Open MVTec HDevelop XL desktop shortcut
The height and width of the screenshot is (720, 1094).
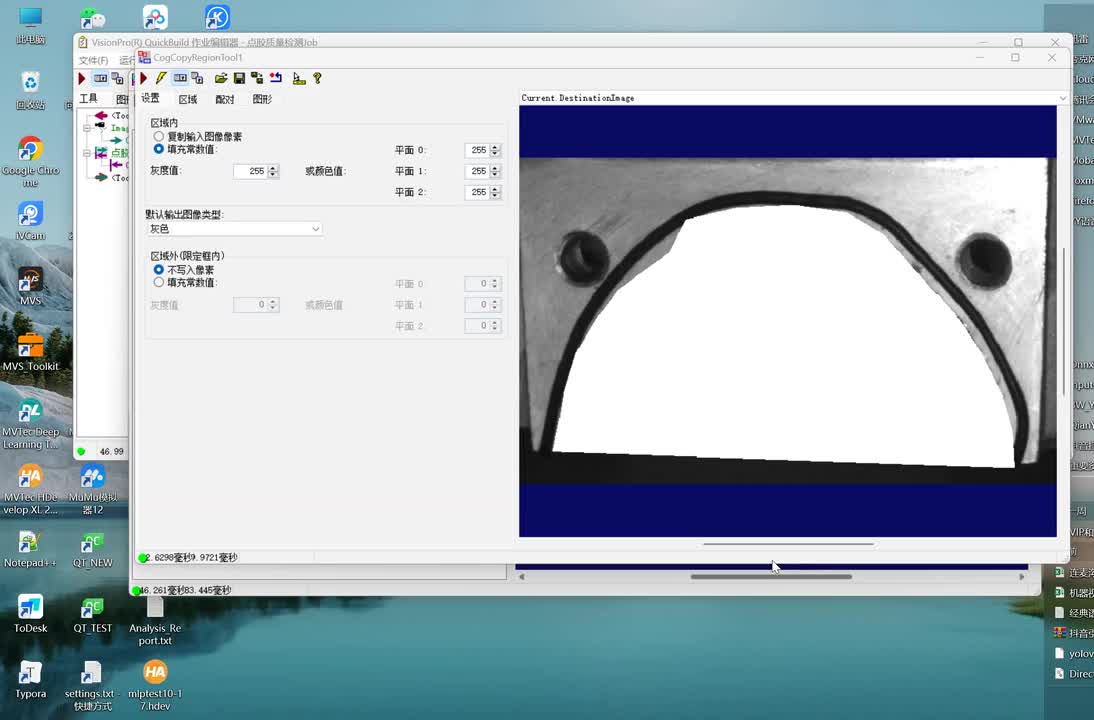[30, 490]
